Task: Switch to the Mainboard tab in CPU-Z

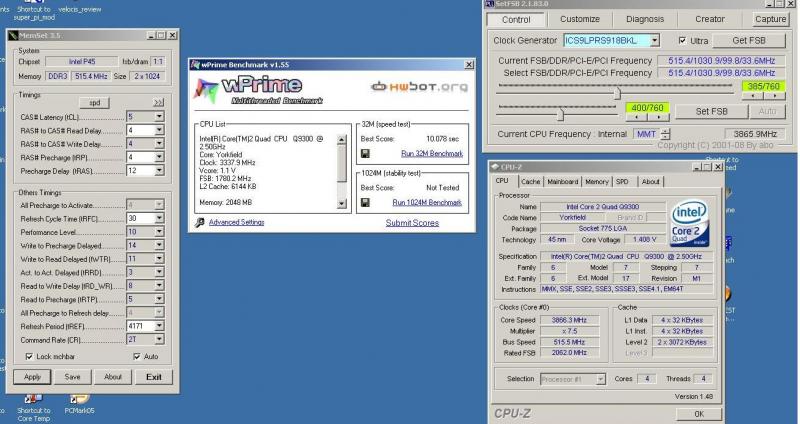Action: 563,182
